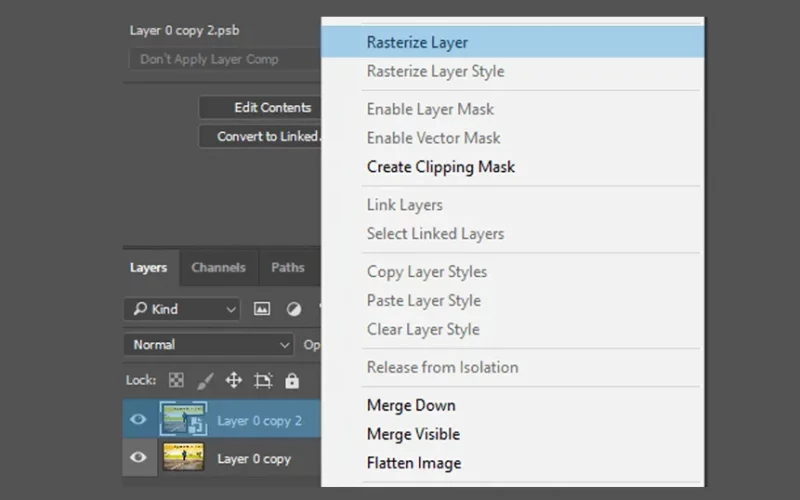Hide the Layer 0 copy 2 layer
800x500 pixels.
click(x=138, y=419)
